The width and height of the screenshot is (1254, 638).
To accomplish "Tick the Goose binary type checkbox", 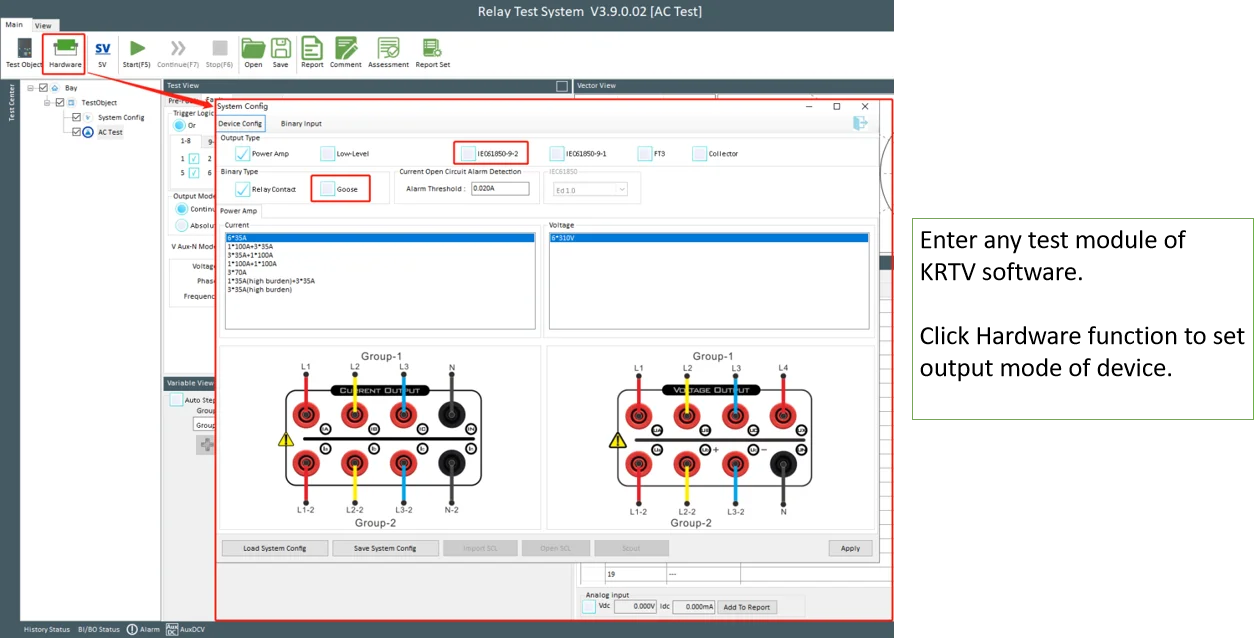I will 328,188.
